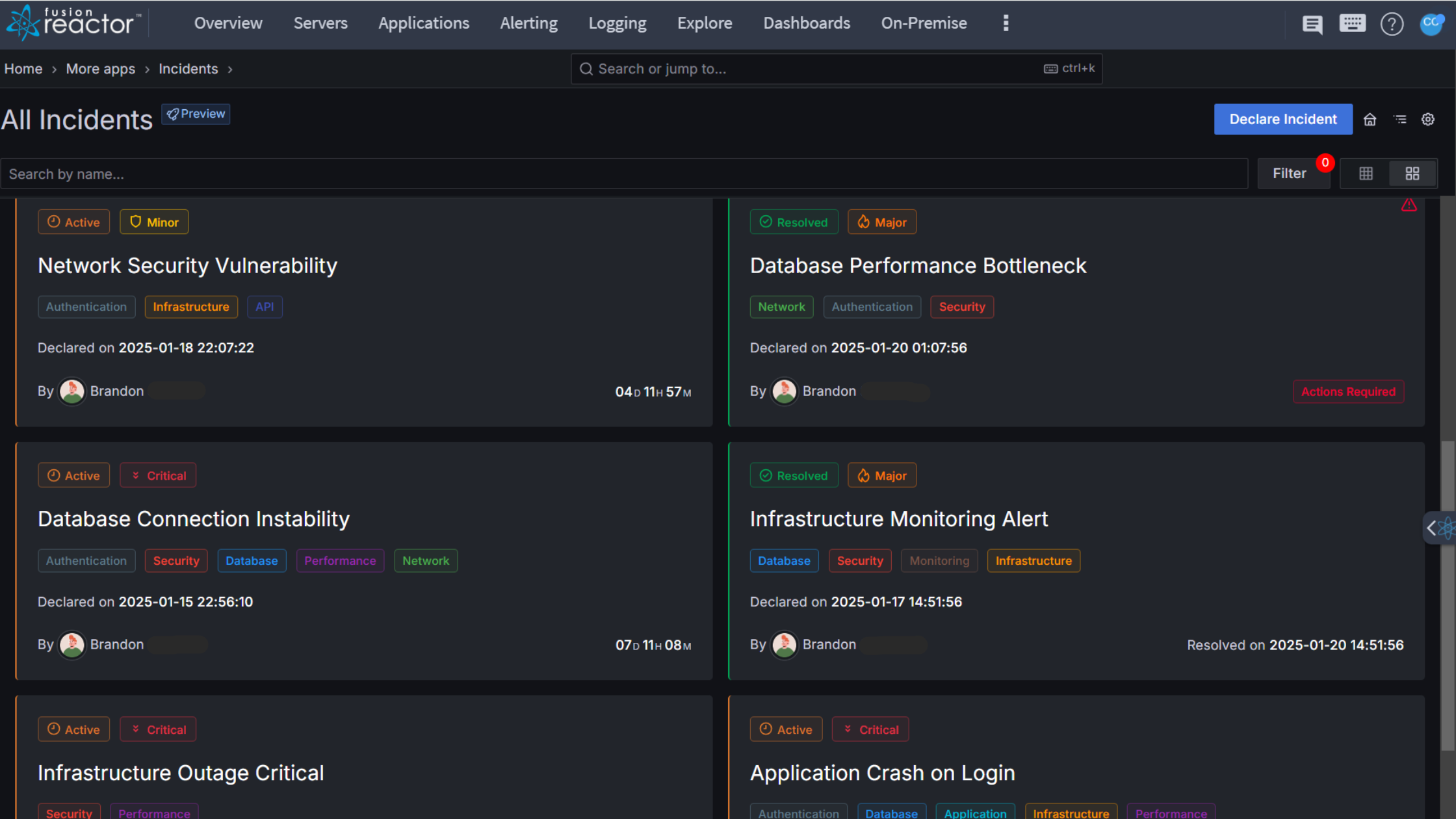The height and width of the screenshot is (819, 1456).
Task: Click Security tag on Database Performance Bottleneck
Action: pyautogui.click(x=962, y=307)
